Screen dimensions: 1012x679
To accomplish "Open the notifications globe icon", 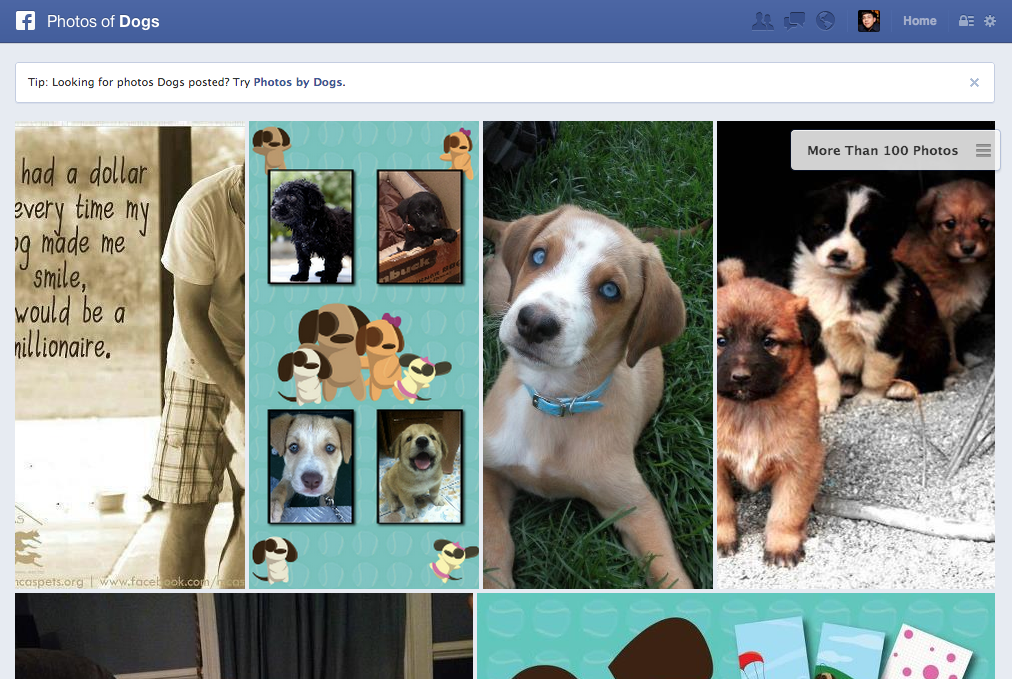I will point(825,21).
